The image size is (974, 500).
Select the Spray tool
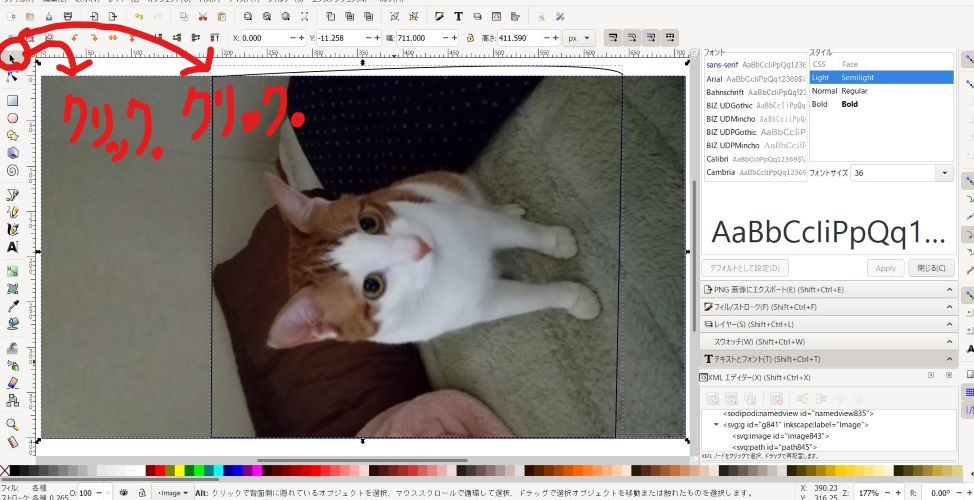pyautogui.click(x=12, y=366)
